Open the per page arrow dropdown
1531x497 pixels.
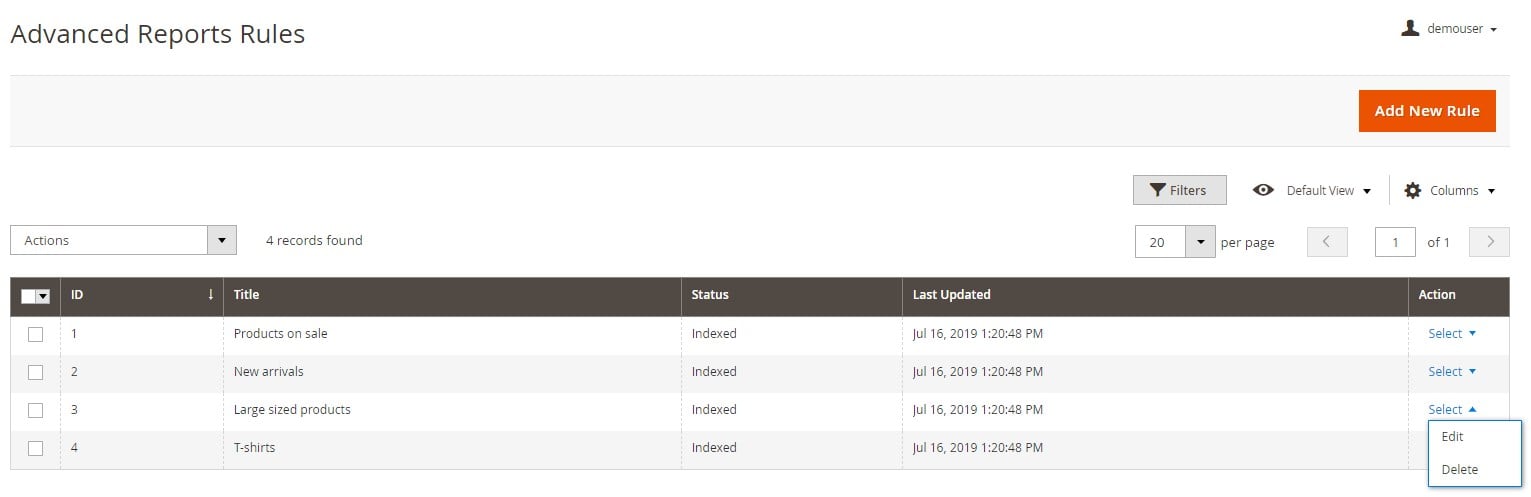(x=1199, y=242)
